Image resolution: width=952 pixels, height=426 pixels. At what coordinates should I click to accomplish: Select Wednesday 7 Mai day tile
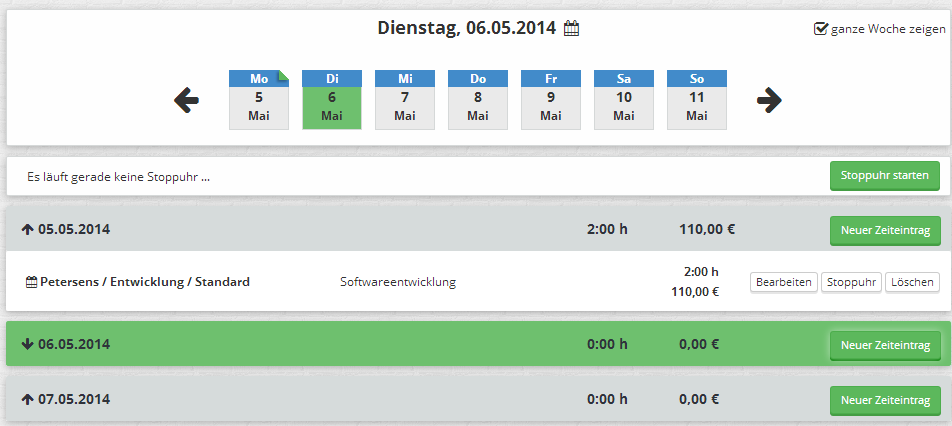click(x=405, y=100)
